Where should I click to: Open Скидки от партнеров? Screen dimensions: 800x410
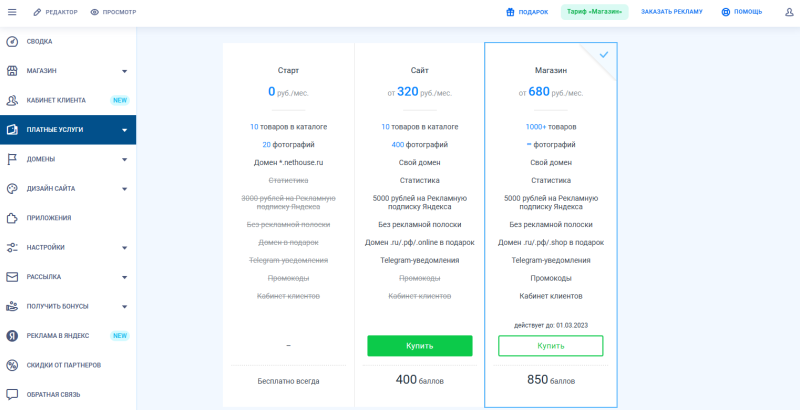click(x=68, y=365)
